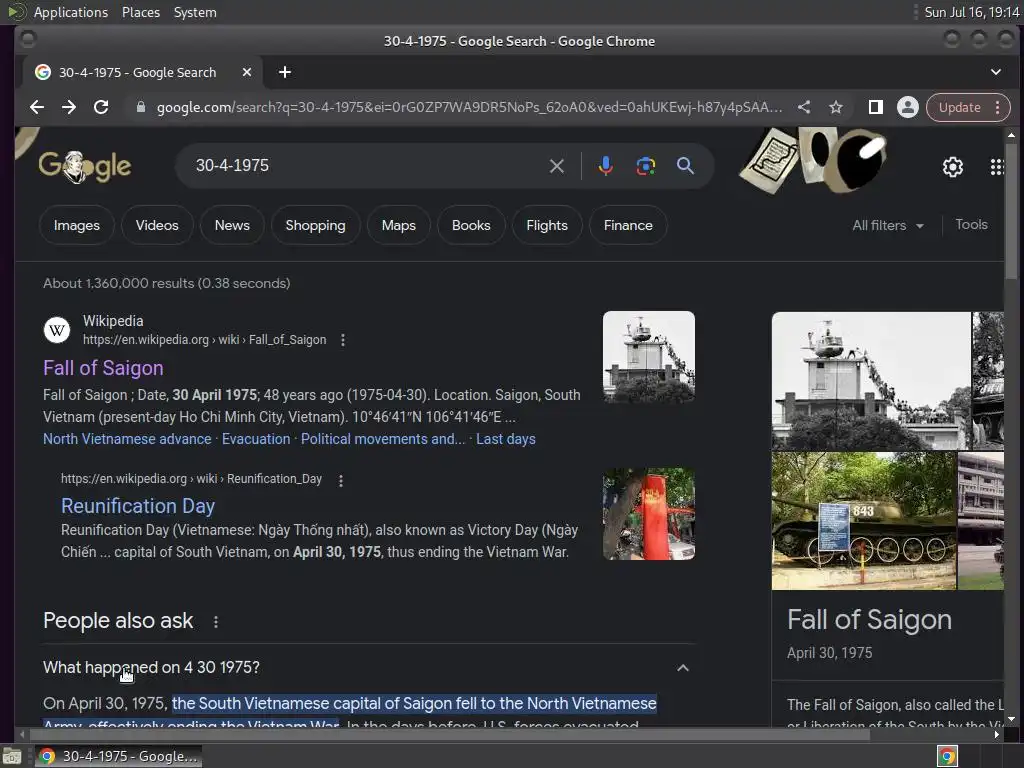Viewport: 1024px width, 768px height.
Task: Filter results by Flights
Action: pos(547,225)
